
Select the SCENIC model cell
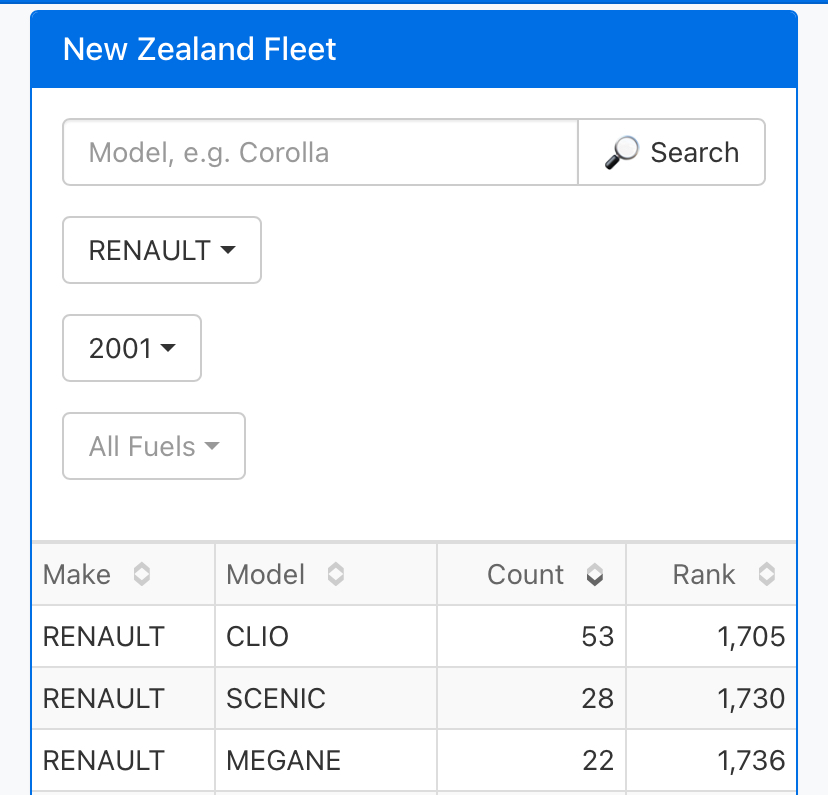[276, 698]
